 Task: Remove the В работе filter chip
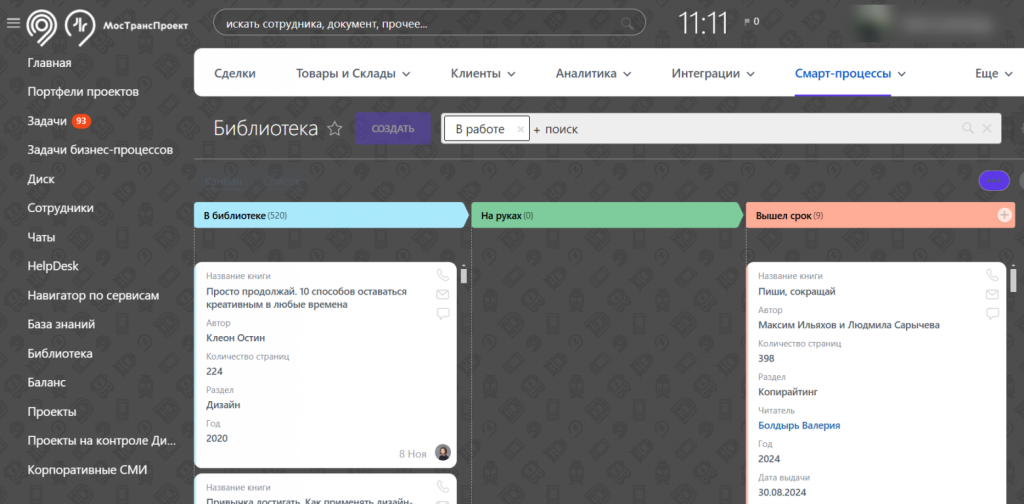(520, 129)
